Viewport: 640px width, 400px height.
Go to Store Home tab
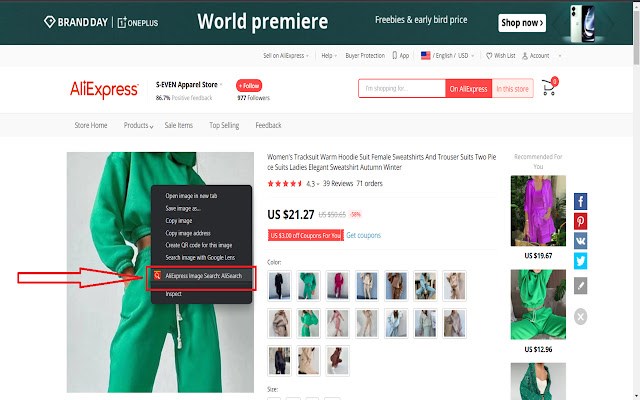[91, 125]
